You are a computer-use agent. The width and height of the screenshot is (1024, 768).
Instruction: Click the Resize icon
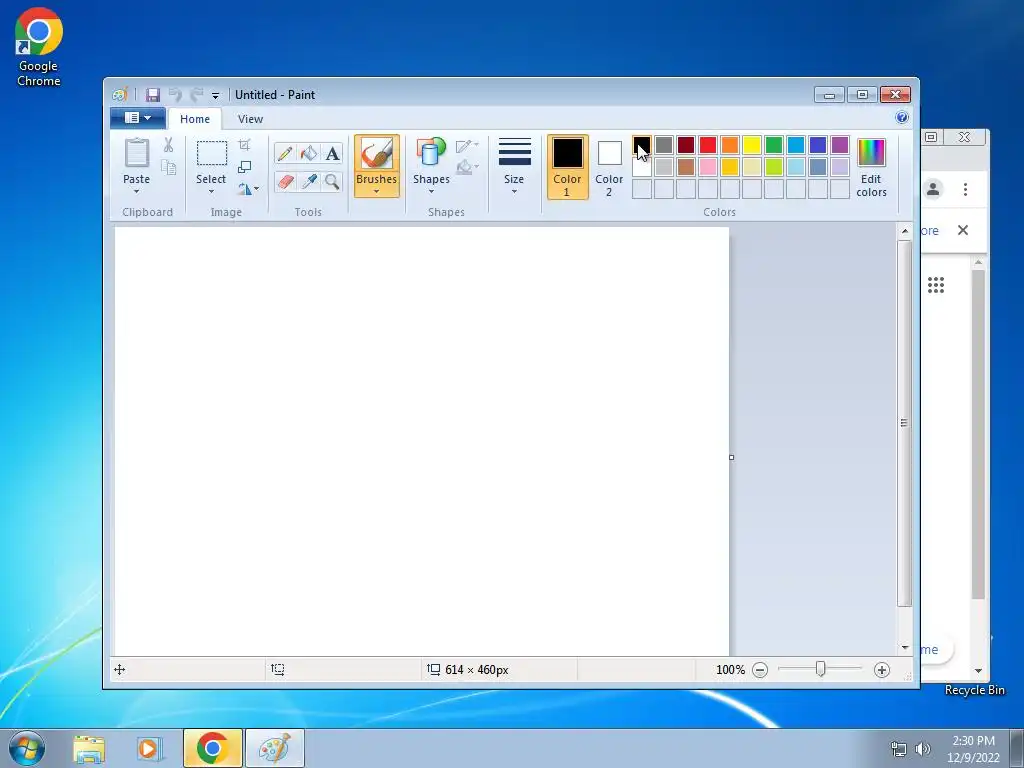244,167
